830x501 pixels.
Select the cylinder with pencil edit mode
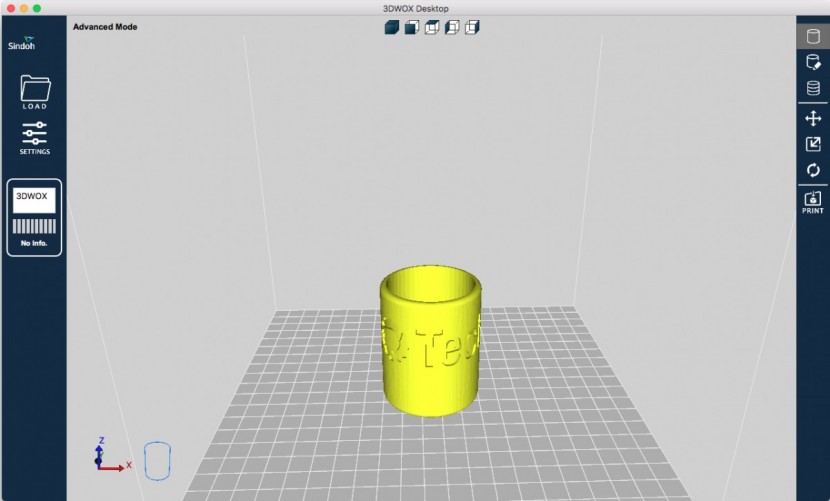point(813,62)
